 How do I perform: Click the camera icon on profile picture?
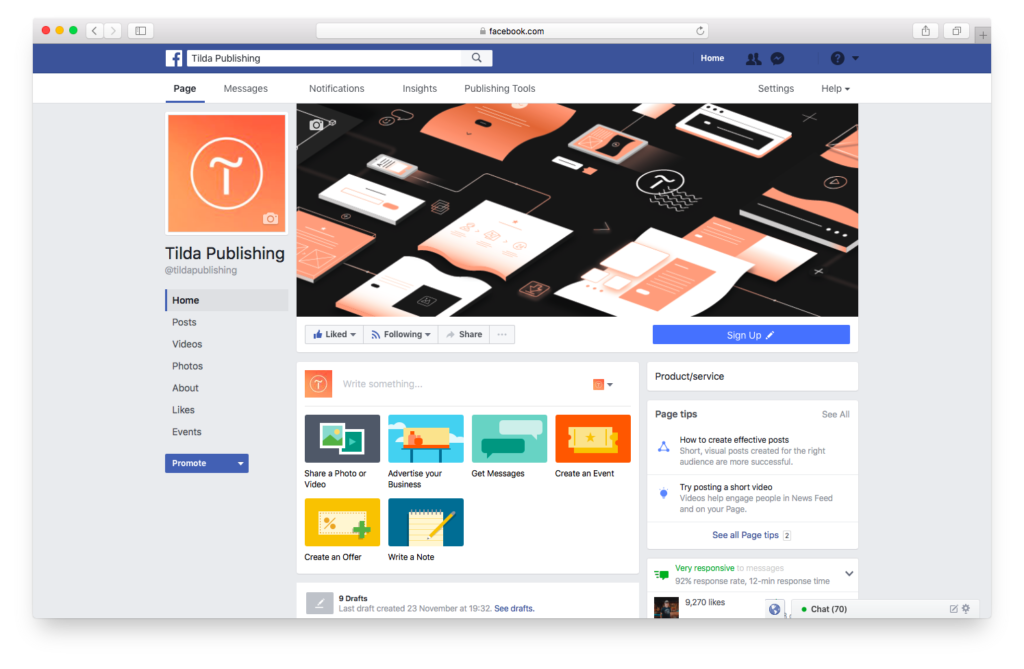coord(270,218)
